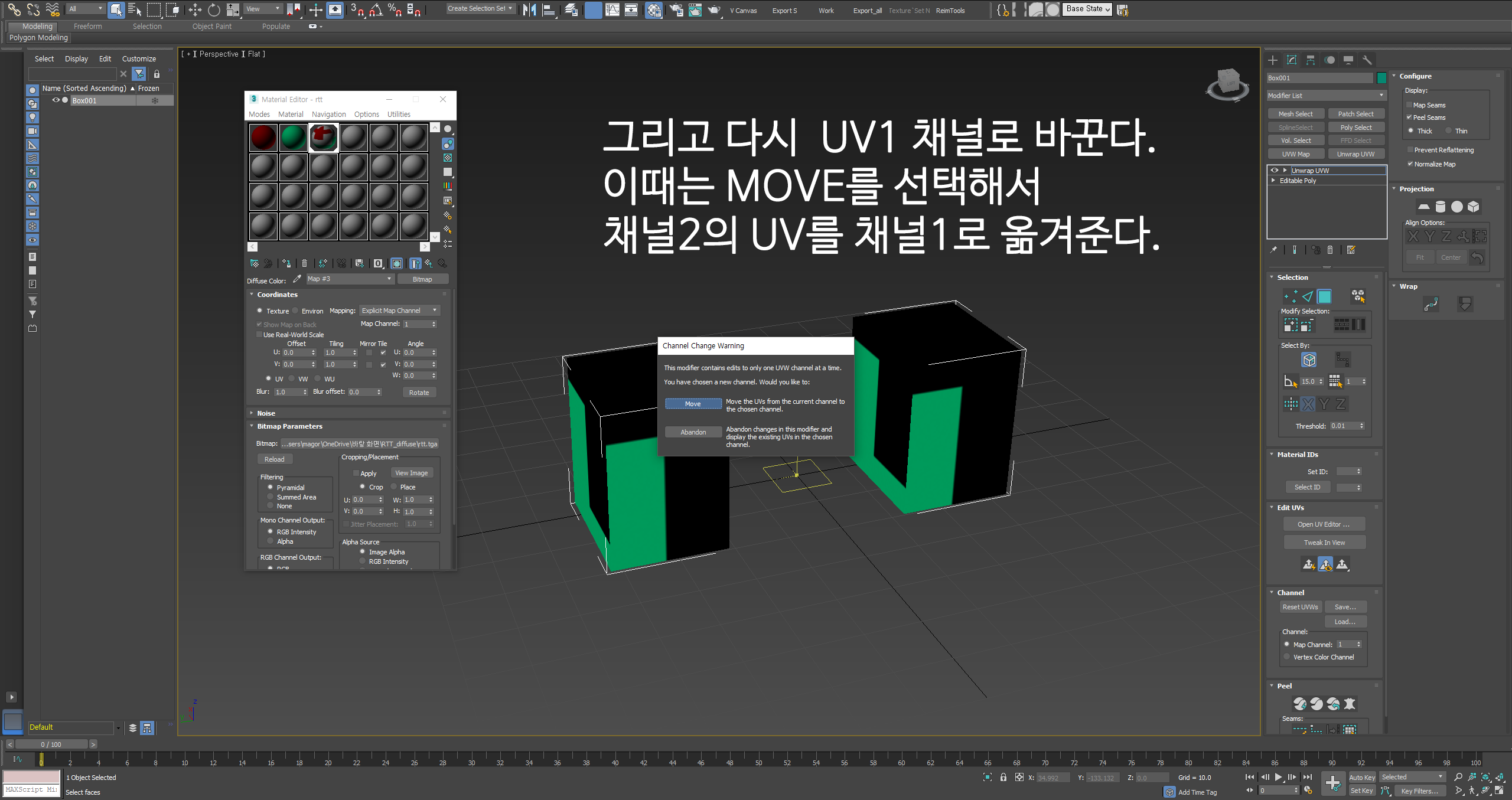Viewport: 1512px width, 800px height.
Task: Select the polygon sub-object mode icon
Action: [1324, 296]
